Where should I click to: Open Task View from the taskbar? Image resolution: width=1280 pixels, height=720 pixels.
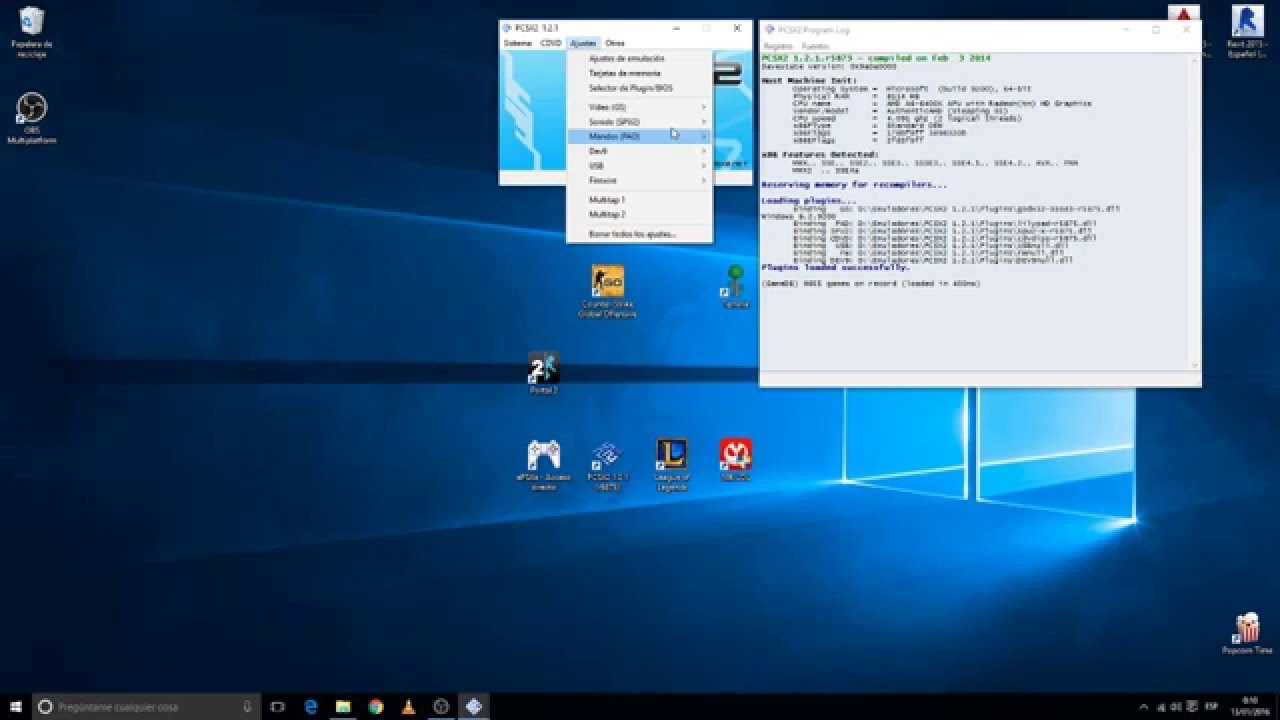coord(278,706)
